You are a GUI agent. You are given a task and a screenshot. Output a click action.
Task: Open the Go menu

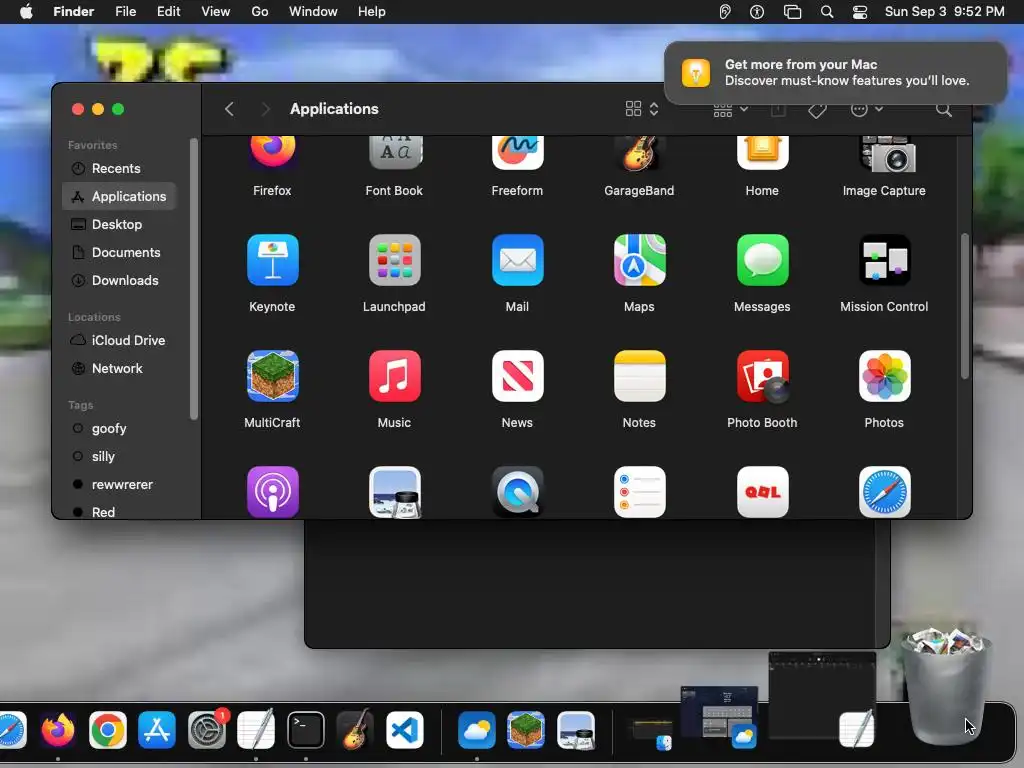(260, 12)
